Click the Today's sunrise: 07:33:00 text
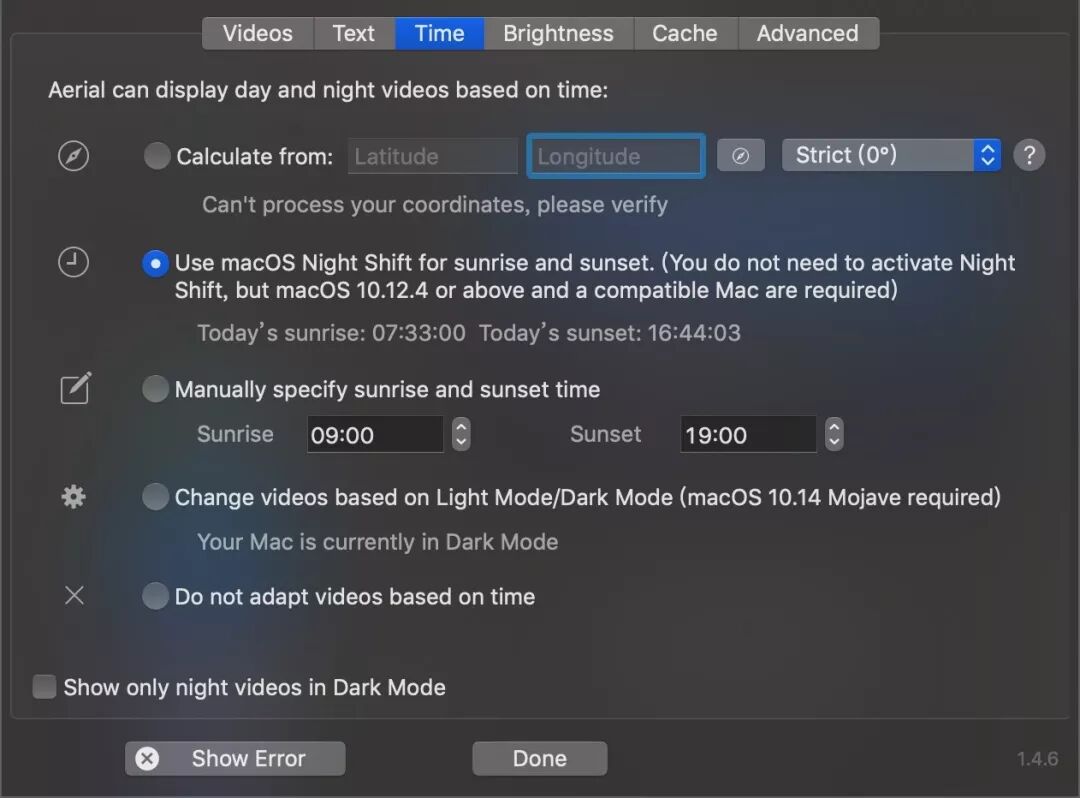The image size is (1080, 798). pyautogui.click(x=331, y=333)
